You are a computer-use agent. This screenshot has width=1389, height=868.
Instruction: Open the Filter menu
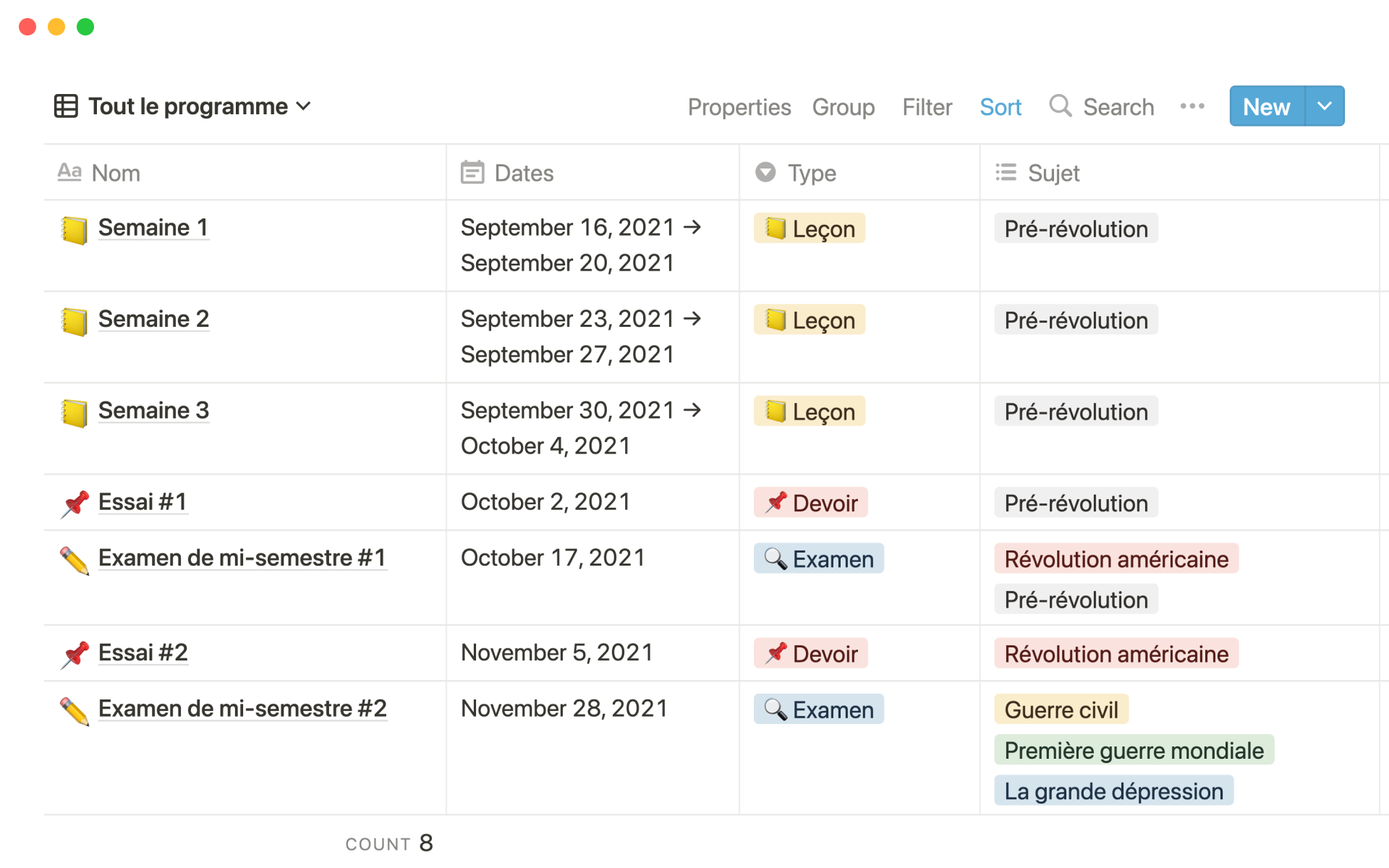(x=927, y=107)
